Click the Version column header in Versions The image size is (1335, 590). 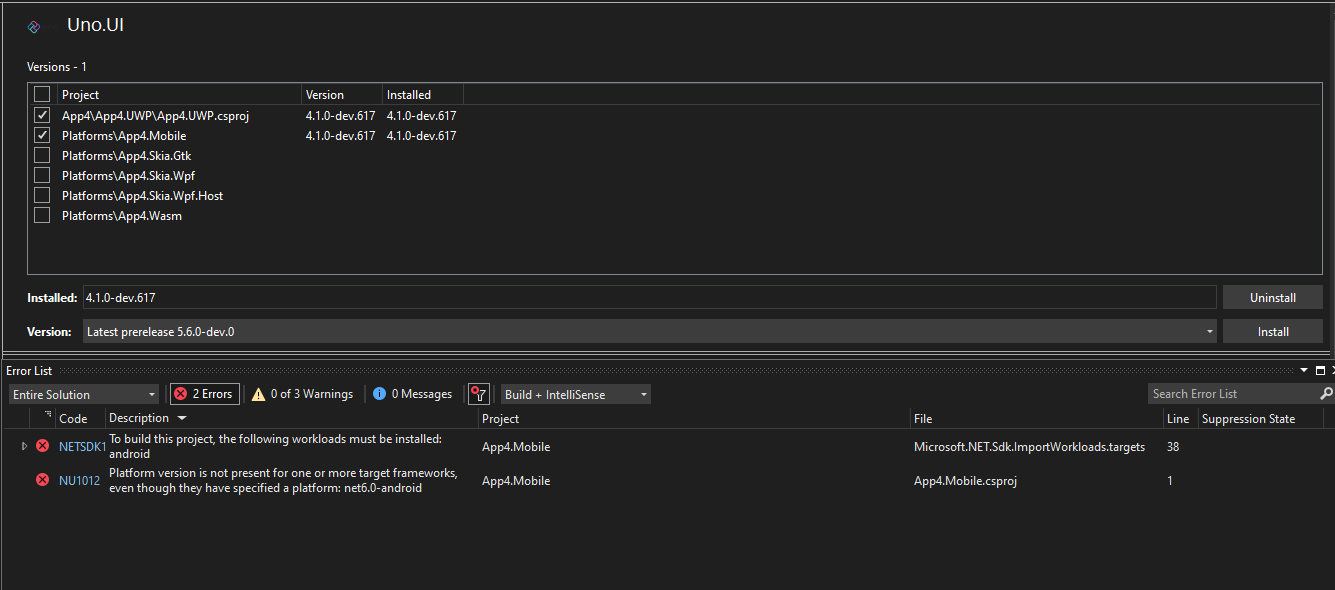pos(325,95)
